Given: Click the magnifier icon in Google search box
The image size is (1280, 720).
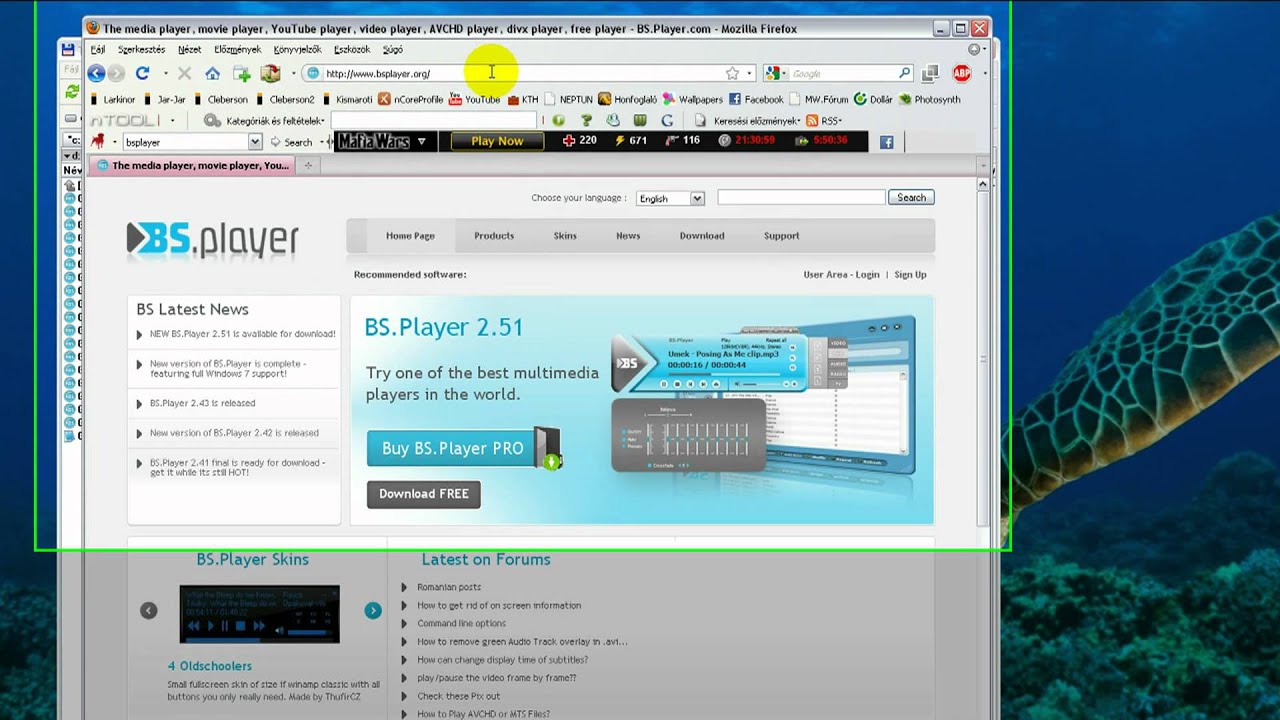Looking at the screenshot, I should point(904,73).
